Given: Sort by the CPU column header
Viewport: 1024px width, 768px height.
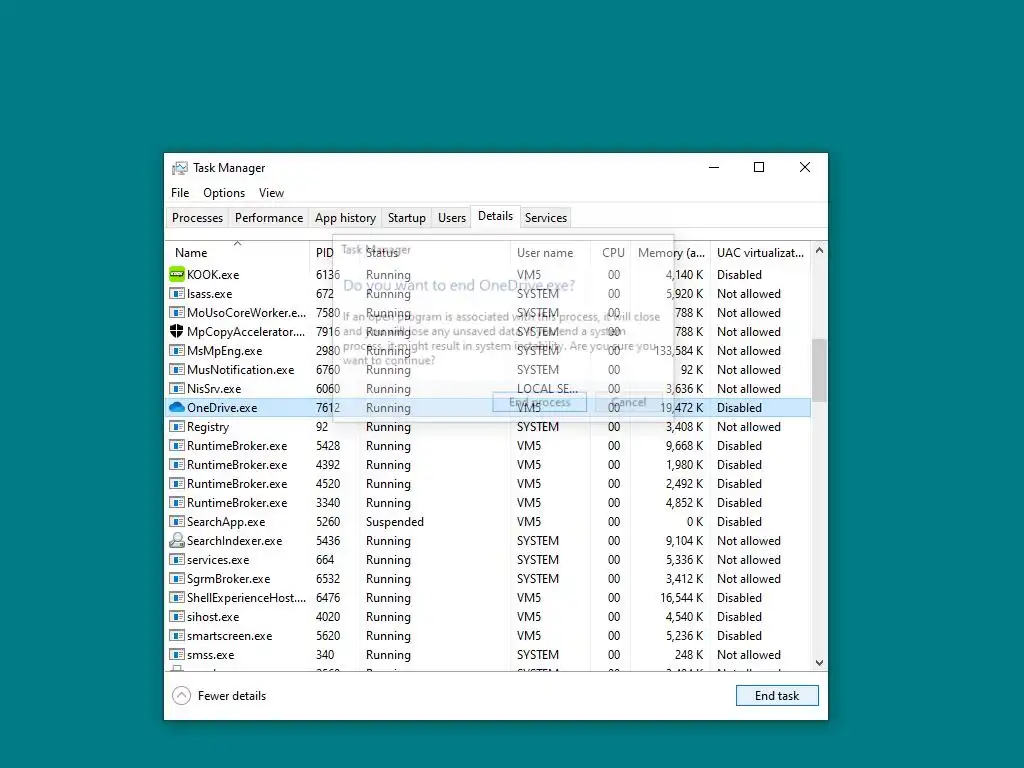Looking at the screenshot, I should click(x=613, y=253).
